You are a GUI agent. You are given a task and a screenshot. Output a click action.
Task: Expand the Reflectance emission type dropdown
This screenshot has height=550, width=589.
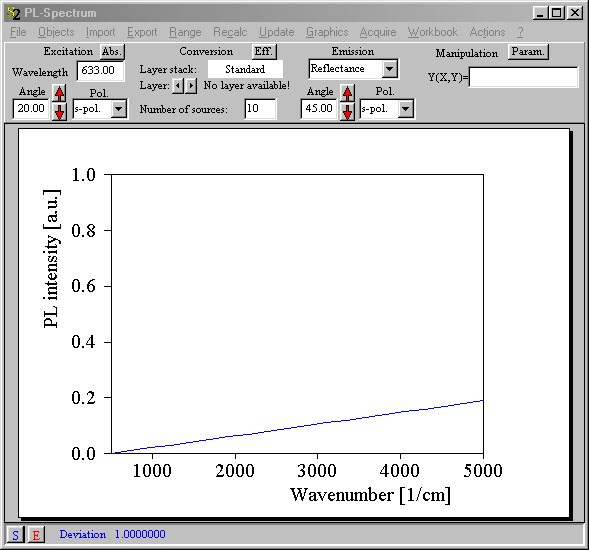click(390, 69)
